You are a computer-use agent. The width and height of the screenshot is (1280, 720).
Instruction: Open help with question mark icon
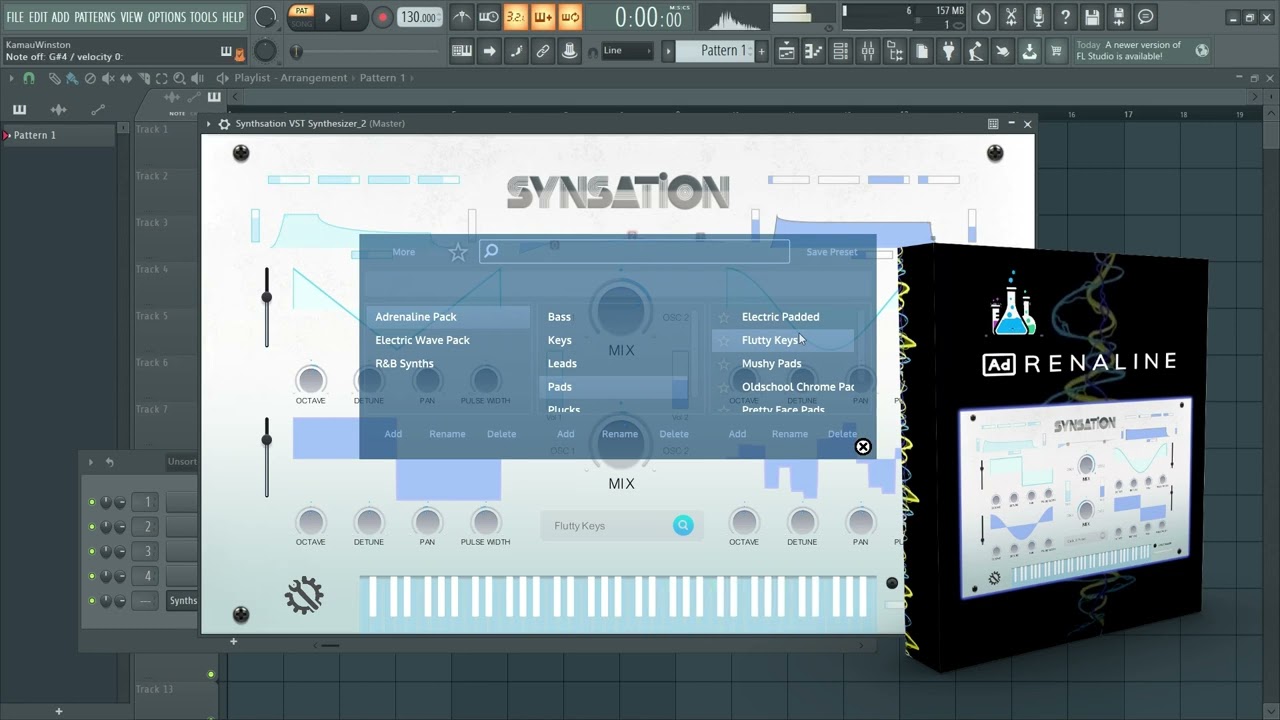1065,17
